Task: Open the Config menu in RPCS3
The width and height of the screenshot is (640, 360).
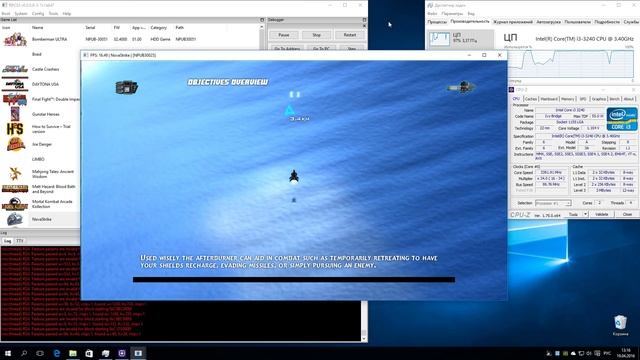Action: pyautogui.click(x=38, y=13)
